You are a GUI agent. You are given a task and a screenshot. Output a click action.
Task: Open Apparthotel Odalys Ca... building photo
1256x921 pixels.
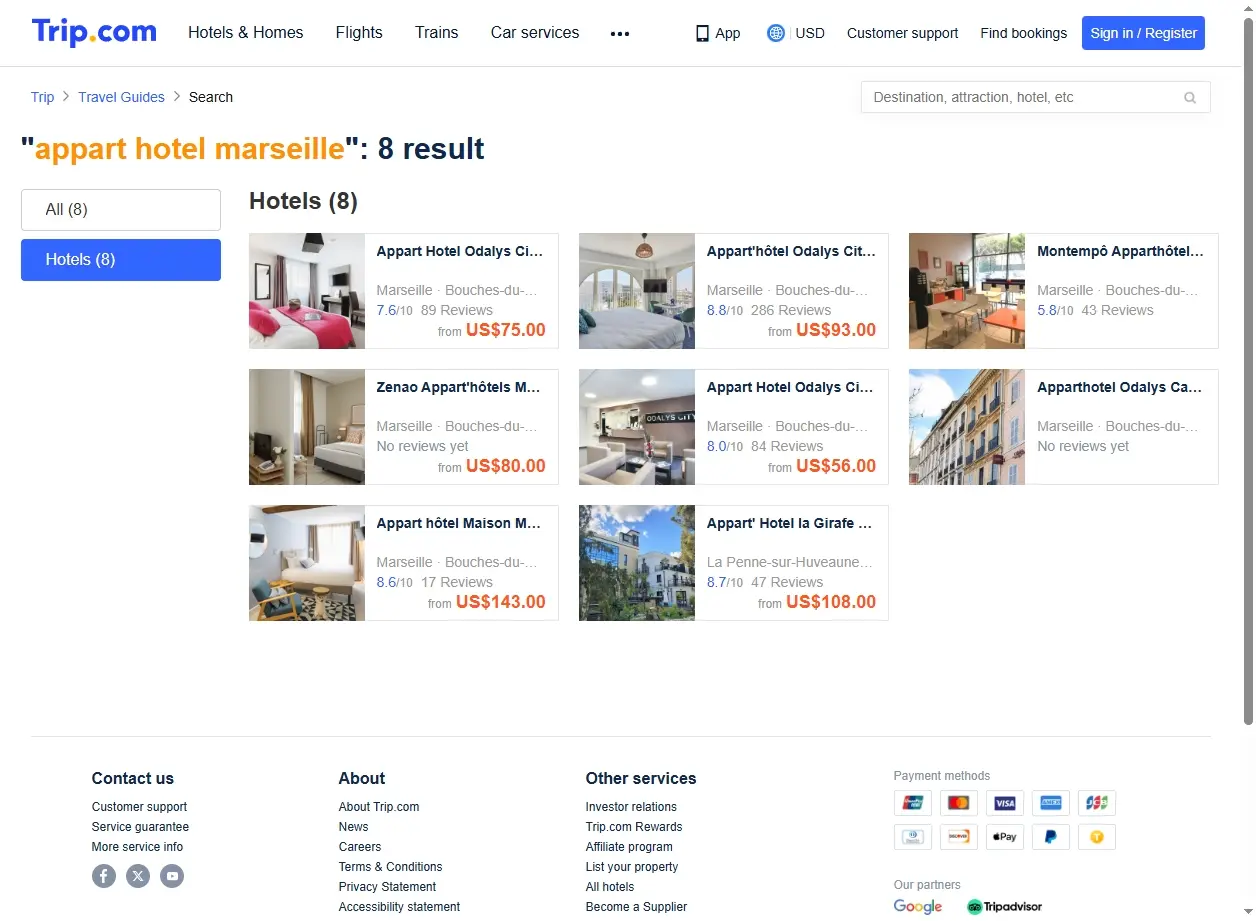967,427
